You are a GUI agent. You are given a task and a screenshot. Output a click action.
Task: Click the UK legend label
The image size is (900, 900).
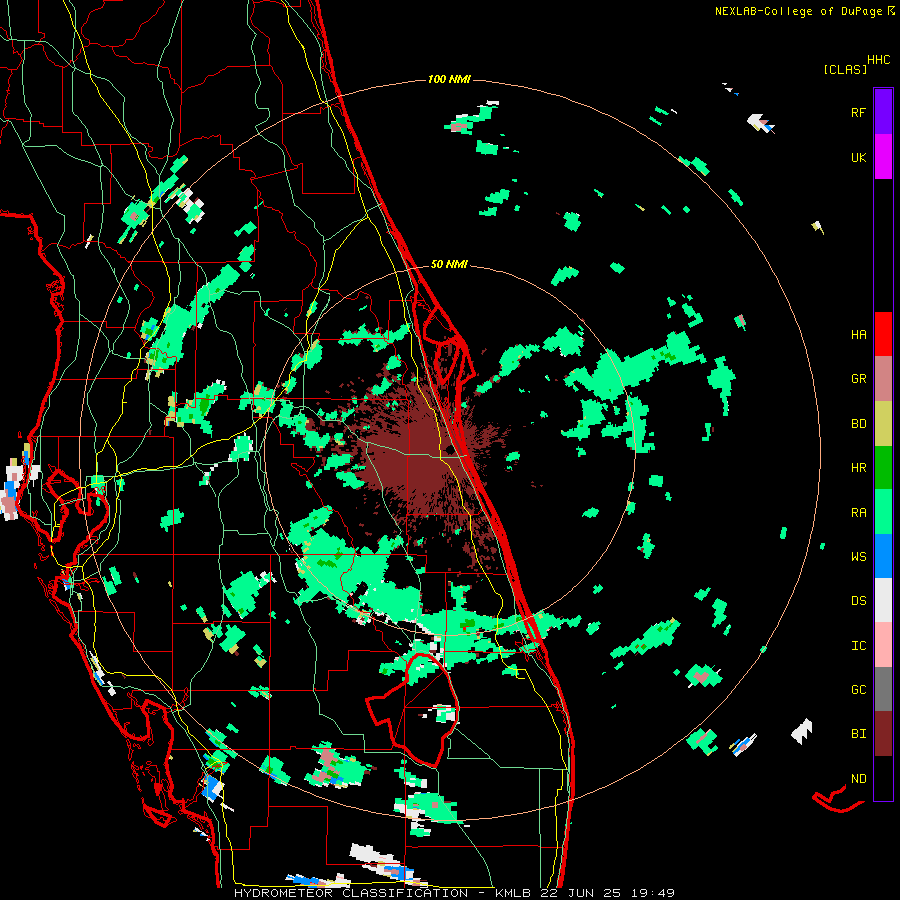click(x=858, y=157)
